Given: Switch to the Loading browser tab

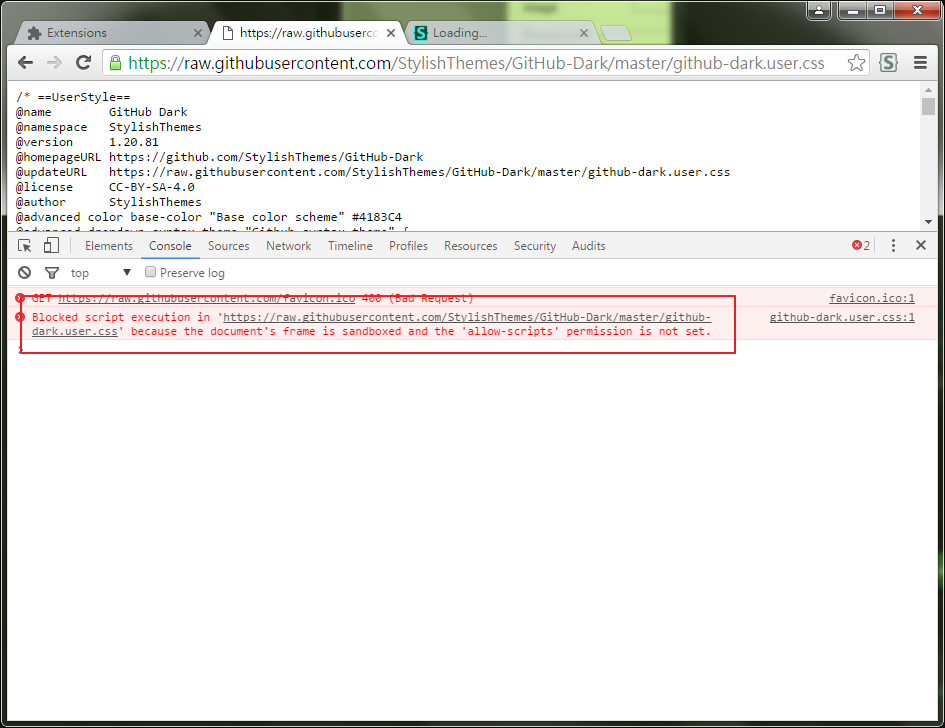Looking at the screenshot, I should tap(500, 33).
